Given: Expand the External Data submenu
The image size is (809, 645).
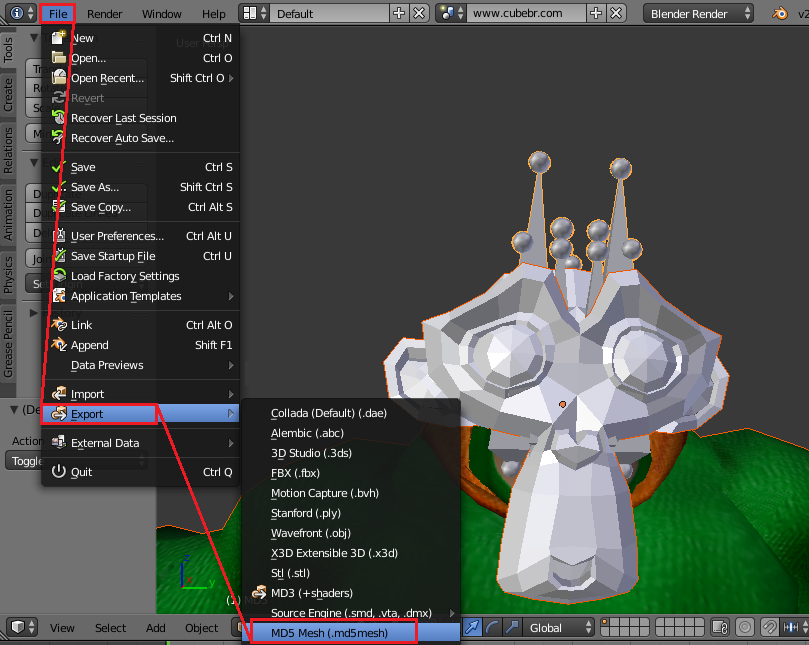Looking at the screenshot, I should (141, 443).
